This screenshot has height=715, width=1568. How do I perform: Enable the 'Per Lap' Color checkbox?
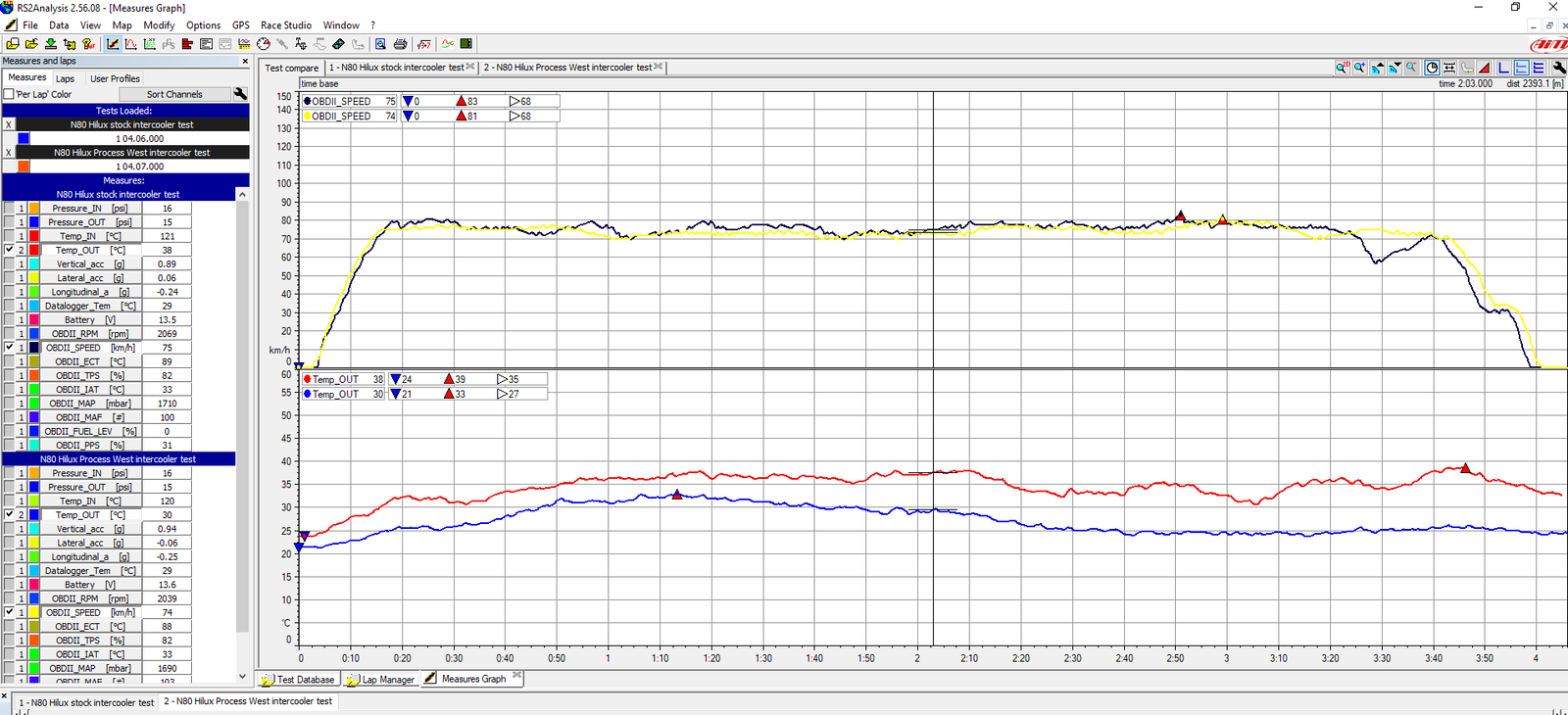9,95
